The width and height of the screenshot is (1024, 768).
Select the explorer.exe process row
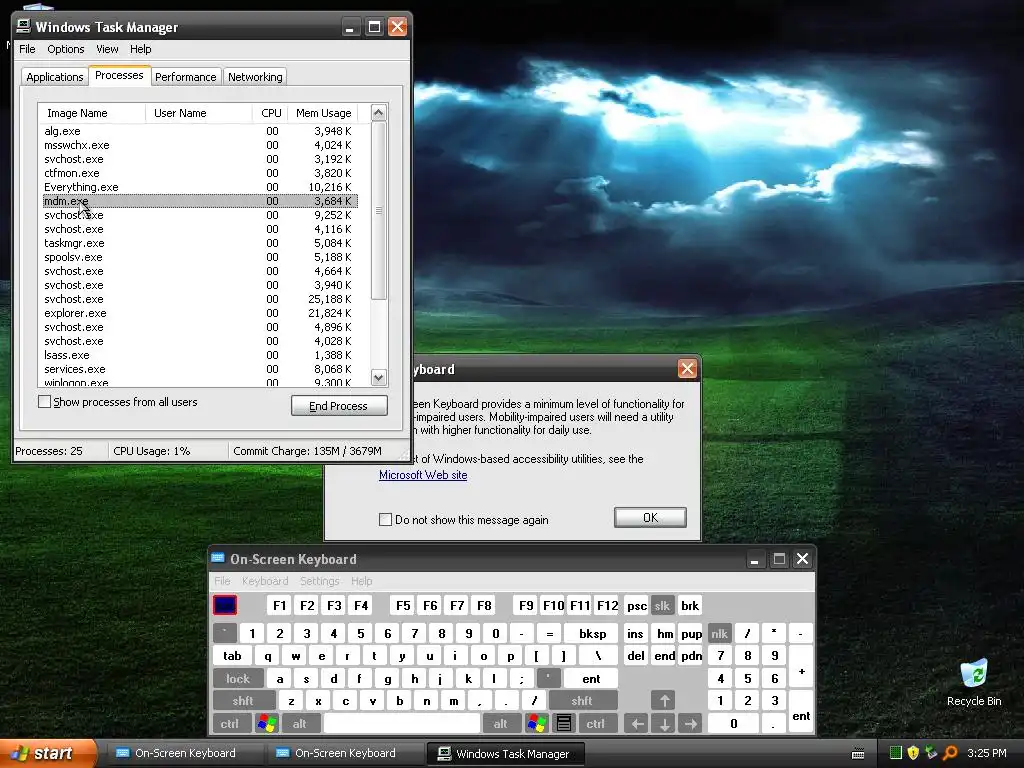click(200, 313)
